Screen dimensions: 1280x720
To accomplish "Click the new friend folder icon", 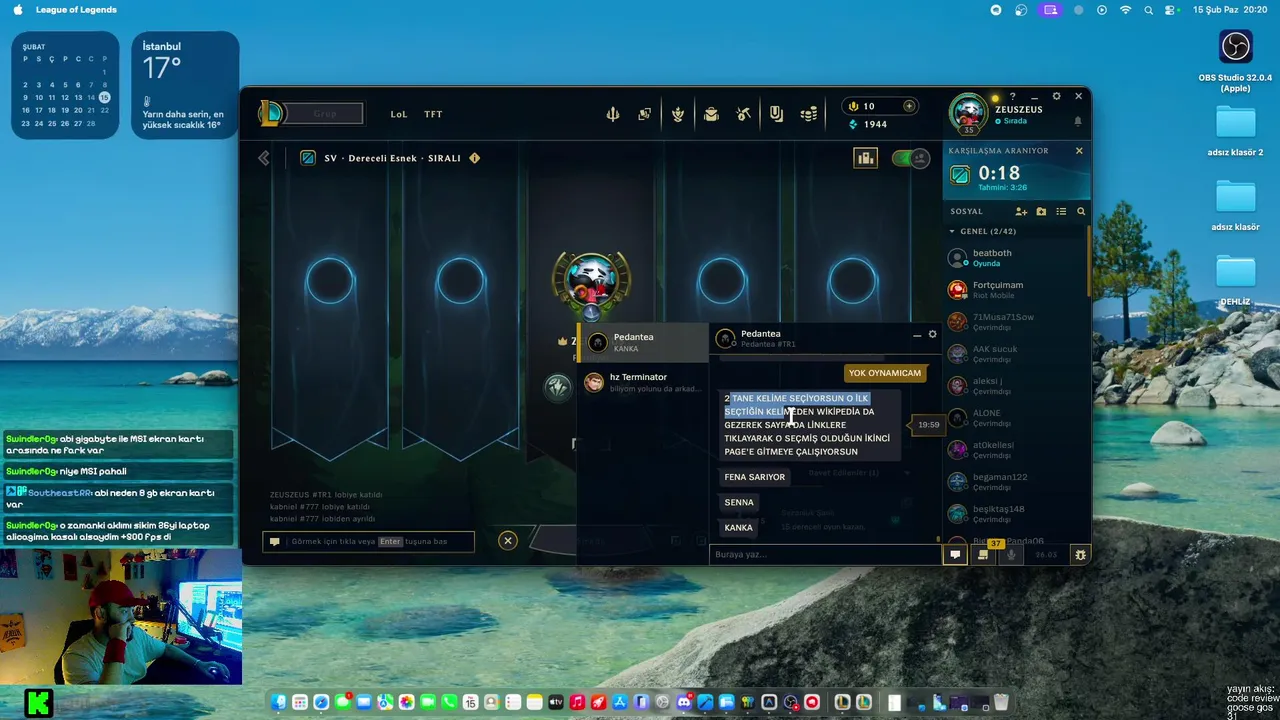I will [1041, 212].
